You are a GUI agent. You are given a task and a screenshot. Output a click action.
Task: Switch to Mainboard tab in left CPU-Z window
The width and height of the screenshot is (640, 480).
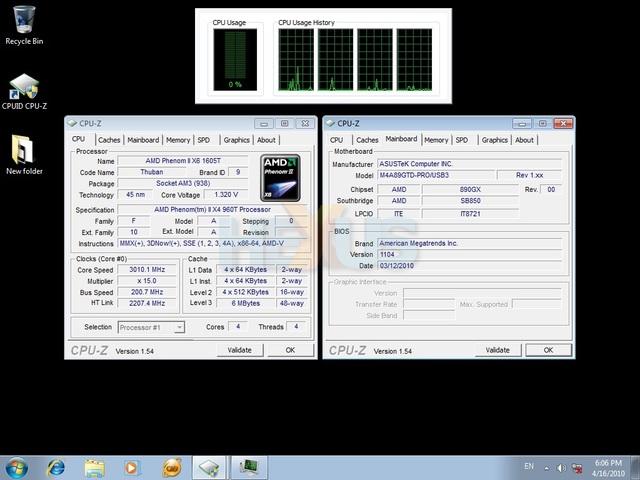(x=143, y=140)
